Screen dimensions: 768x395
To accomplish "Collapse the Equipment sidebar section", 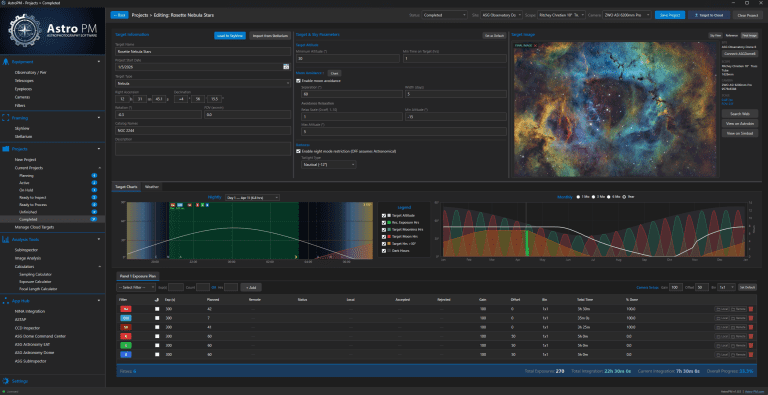I will [99, 62].
